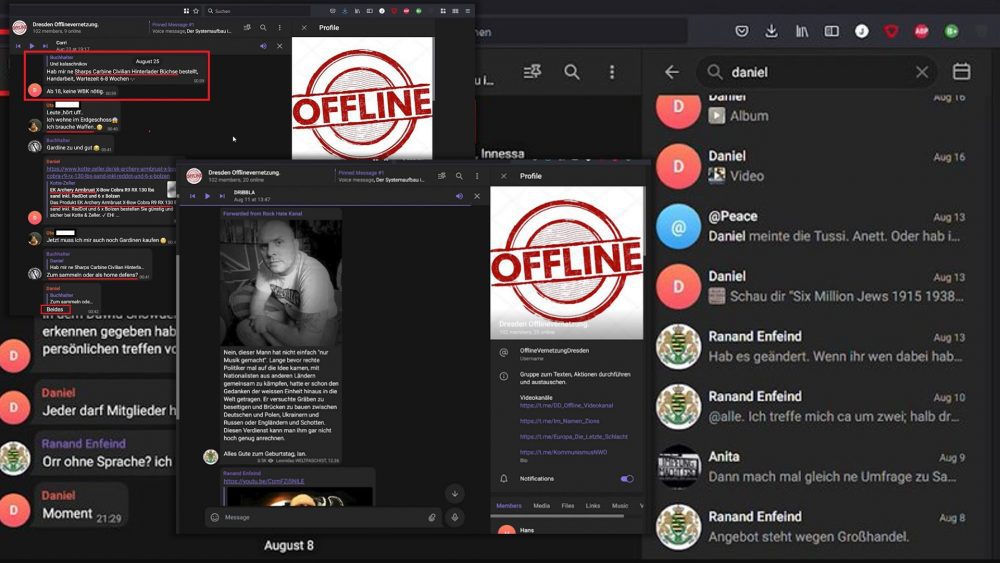Open hamburger menu in upper-left browser toolbar
Image resolution: width=1000 pixels, height=563 pixels.
click(x=467, y=11)
